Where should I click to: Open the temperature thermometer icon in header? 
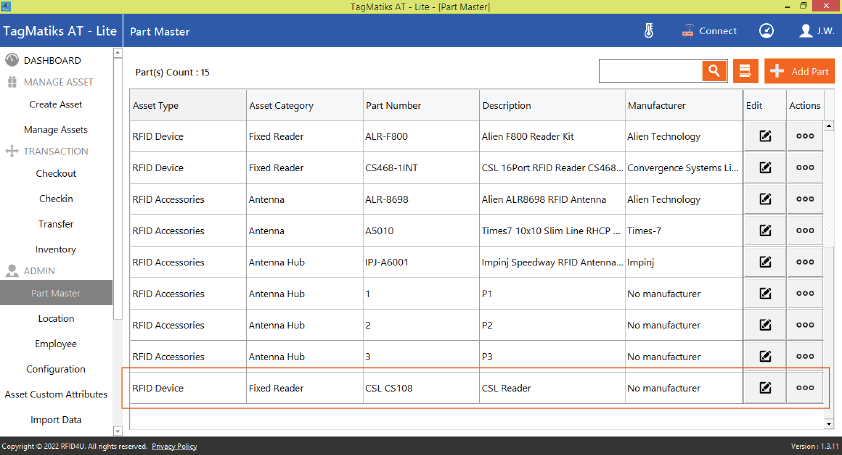point(648,31)
